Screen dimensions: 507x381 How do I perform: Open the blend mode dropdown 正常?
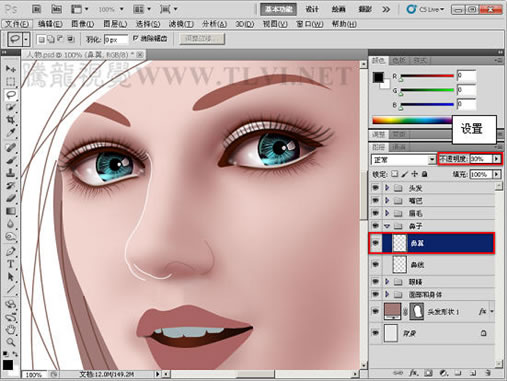point(403,160)
